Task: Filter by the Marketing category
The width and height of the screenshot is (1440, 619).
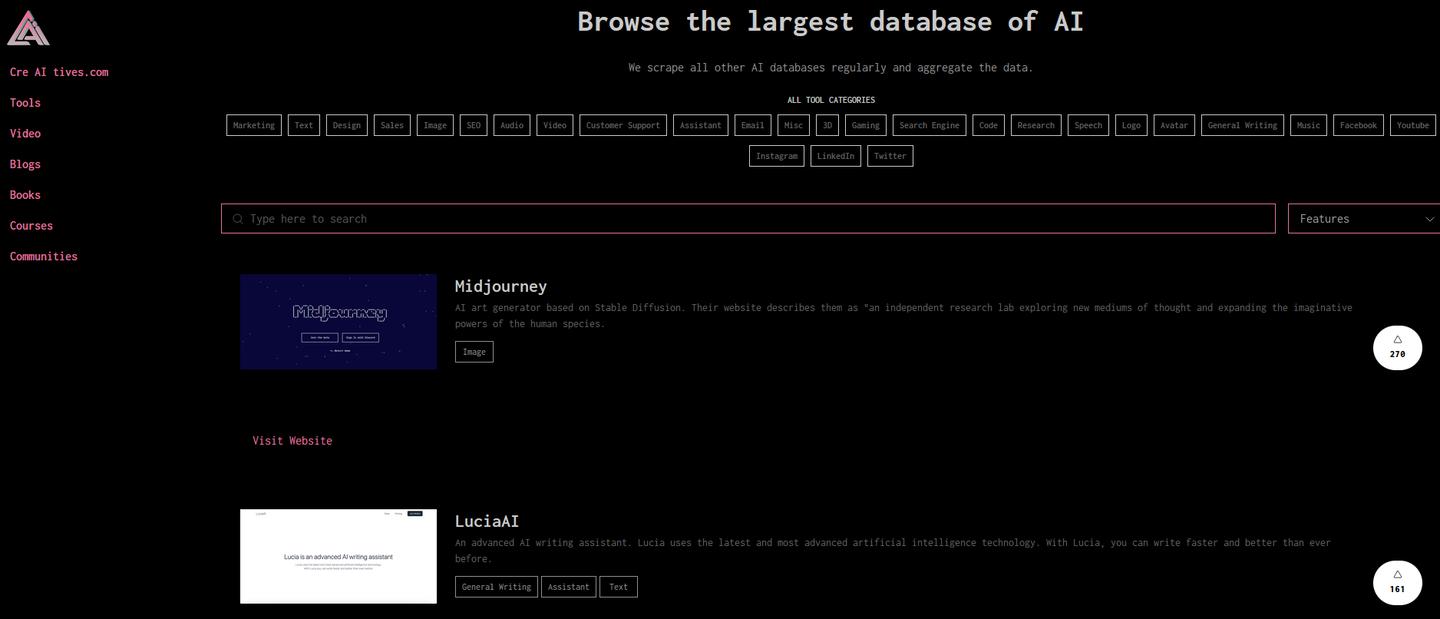Action: [x=254, y=125]
